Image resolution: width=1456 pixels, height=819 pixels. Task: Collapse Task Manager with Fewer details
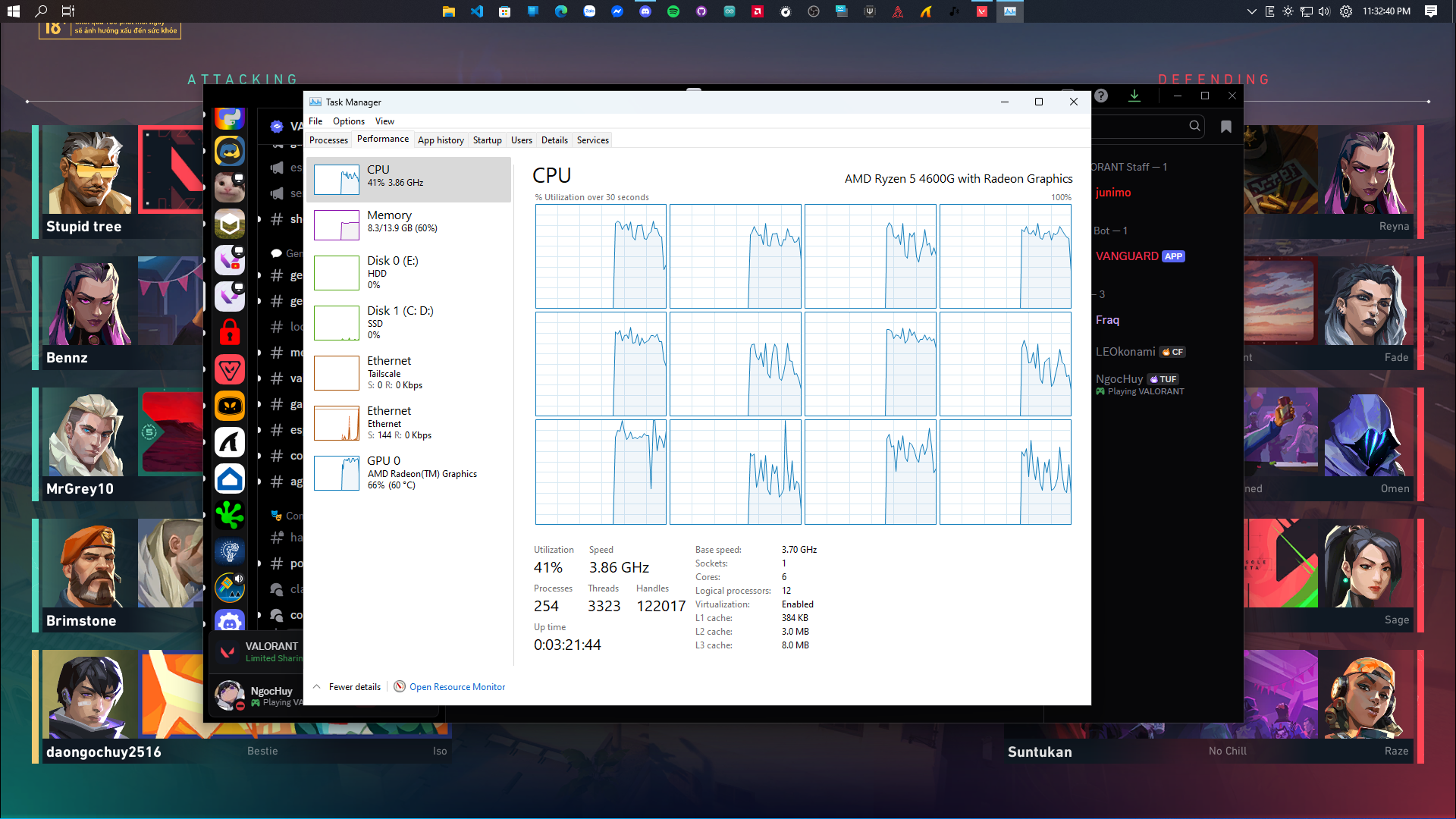347,687
